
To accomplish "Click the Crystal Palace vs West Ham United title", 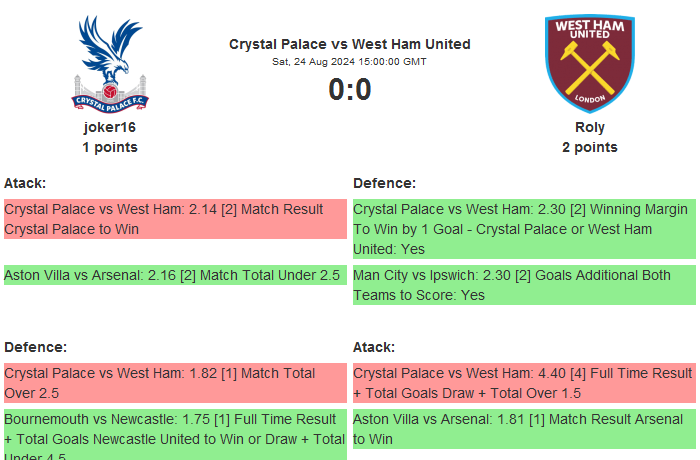I will (x=350, y=44).
